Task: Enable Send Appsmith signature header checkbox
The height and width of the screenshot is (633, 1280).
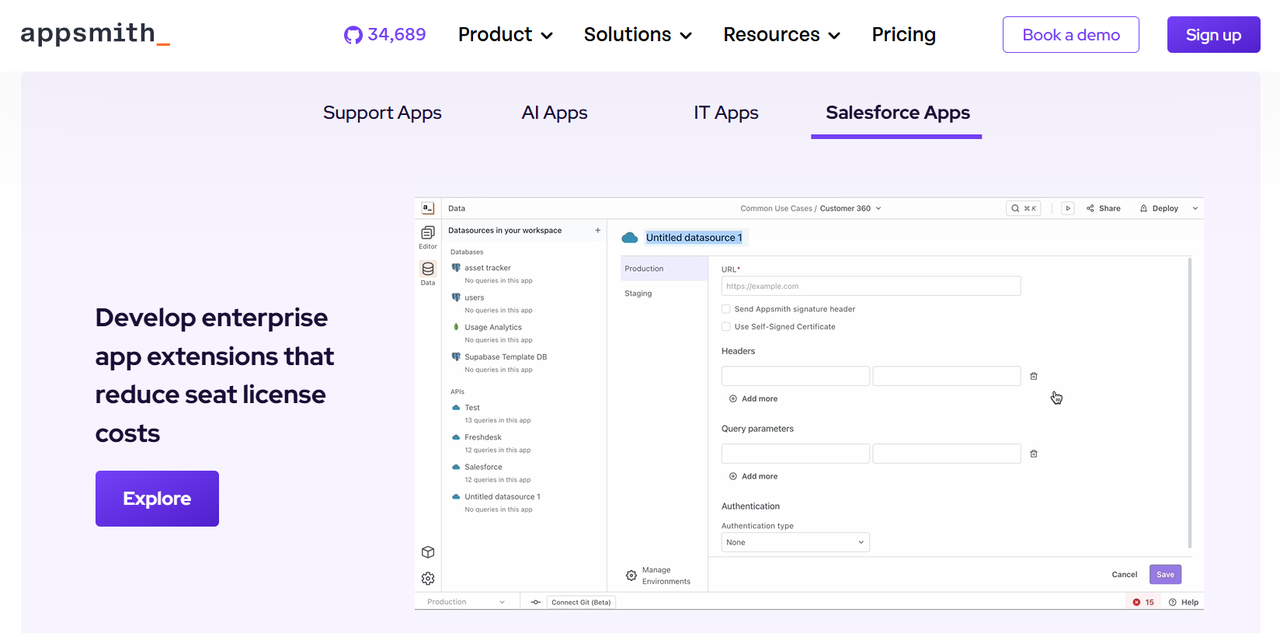Action: click(x=726, y=309)
